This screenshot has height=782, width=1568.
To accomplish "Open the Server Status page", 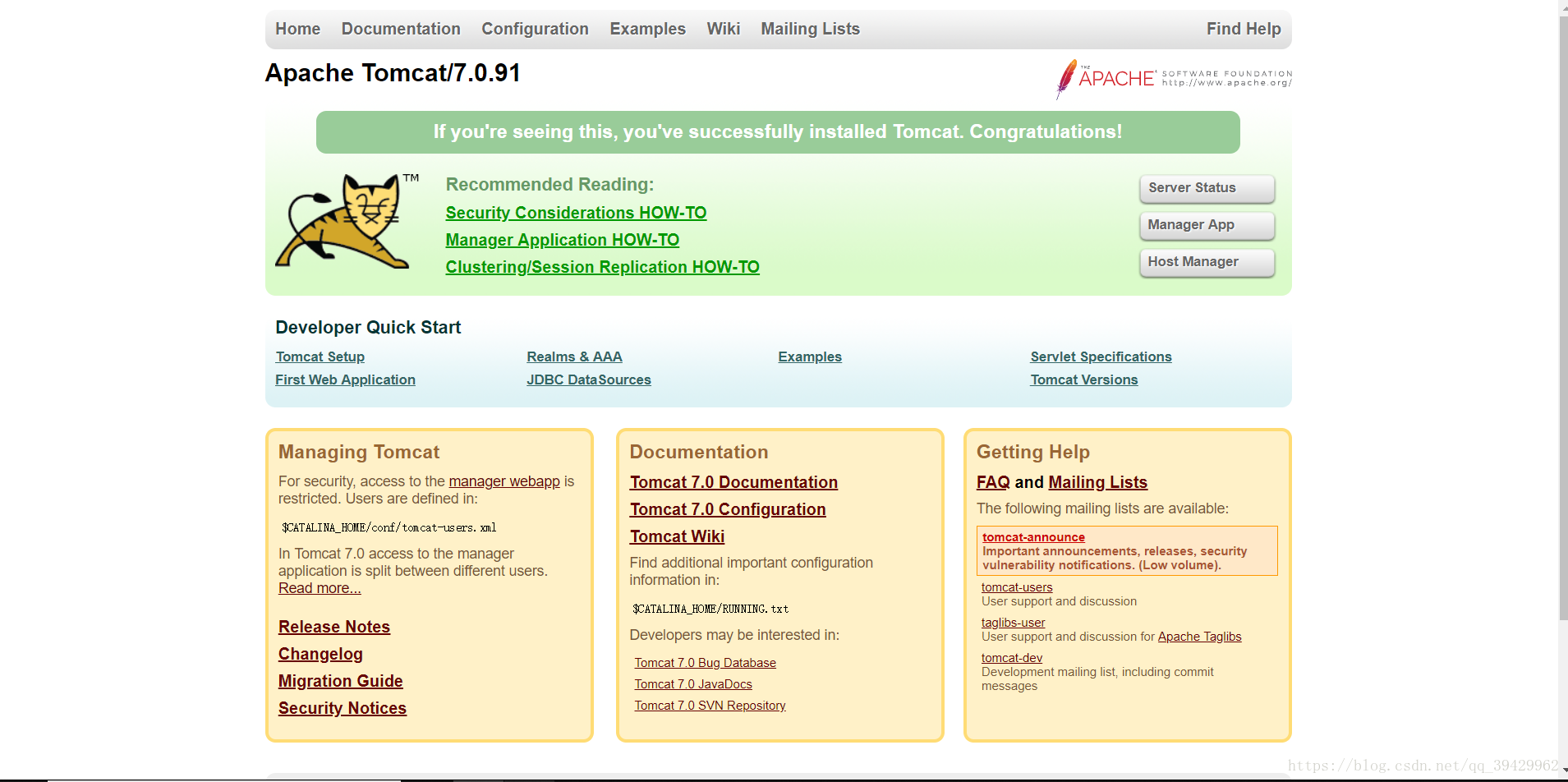I will point(1206,188).
